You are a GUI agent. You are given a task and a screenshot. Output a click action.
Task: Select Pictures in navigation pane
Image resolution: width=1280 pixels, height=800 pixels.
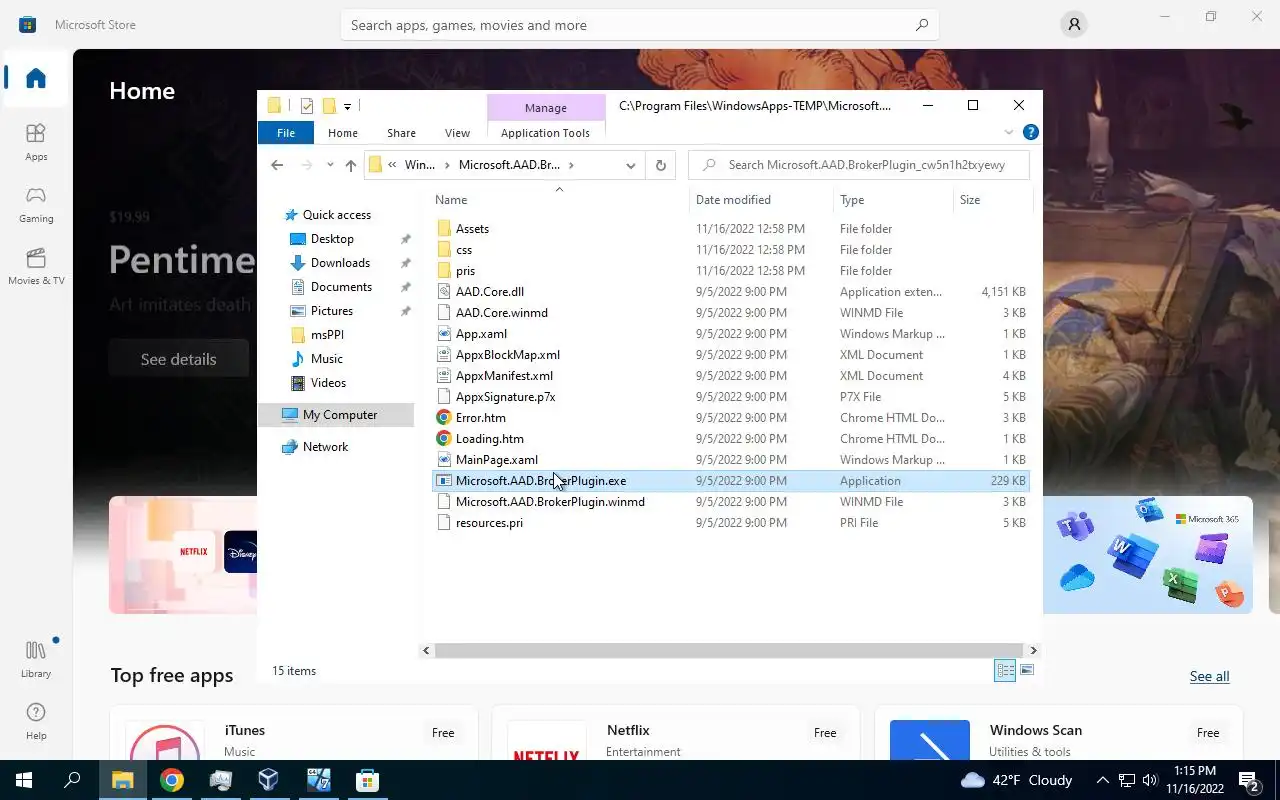(331, 311)
